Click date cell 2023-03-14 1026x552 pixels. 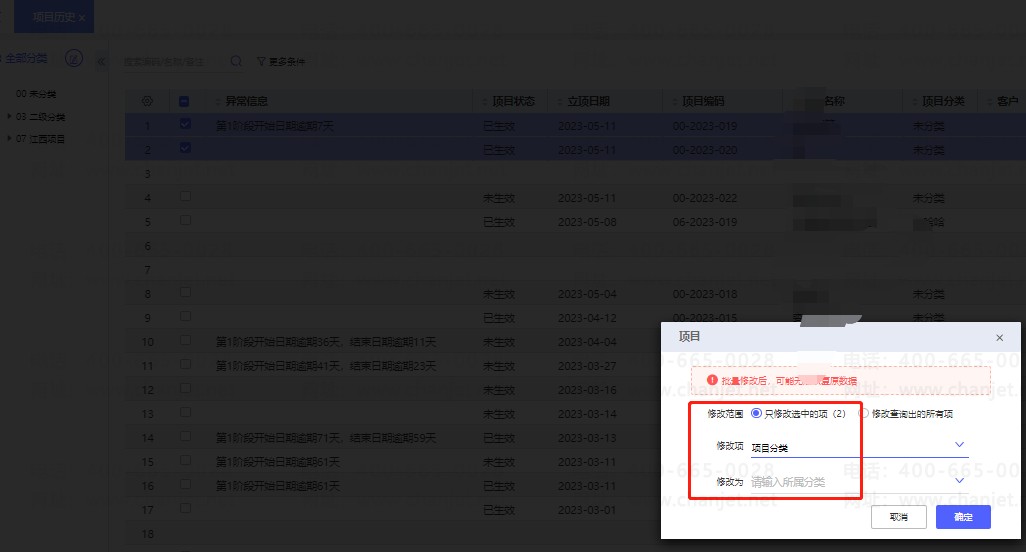click(587, 414)
